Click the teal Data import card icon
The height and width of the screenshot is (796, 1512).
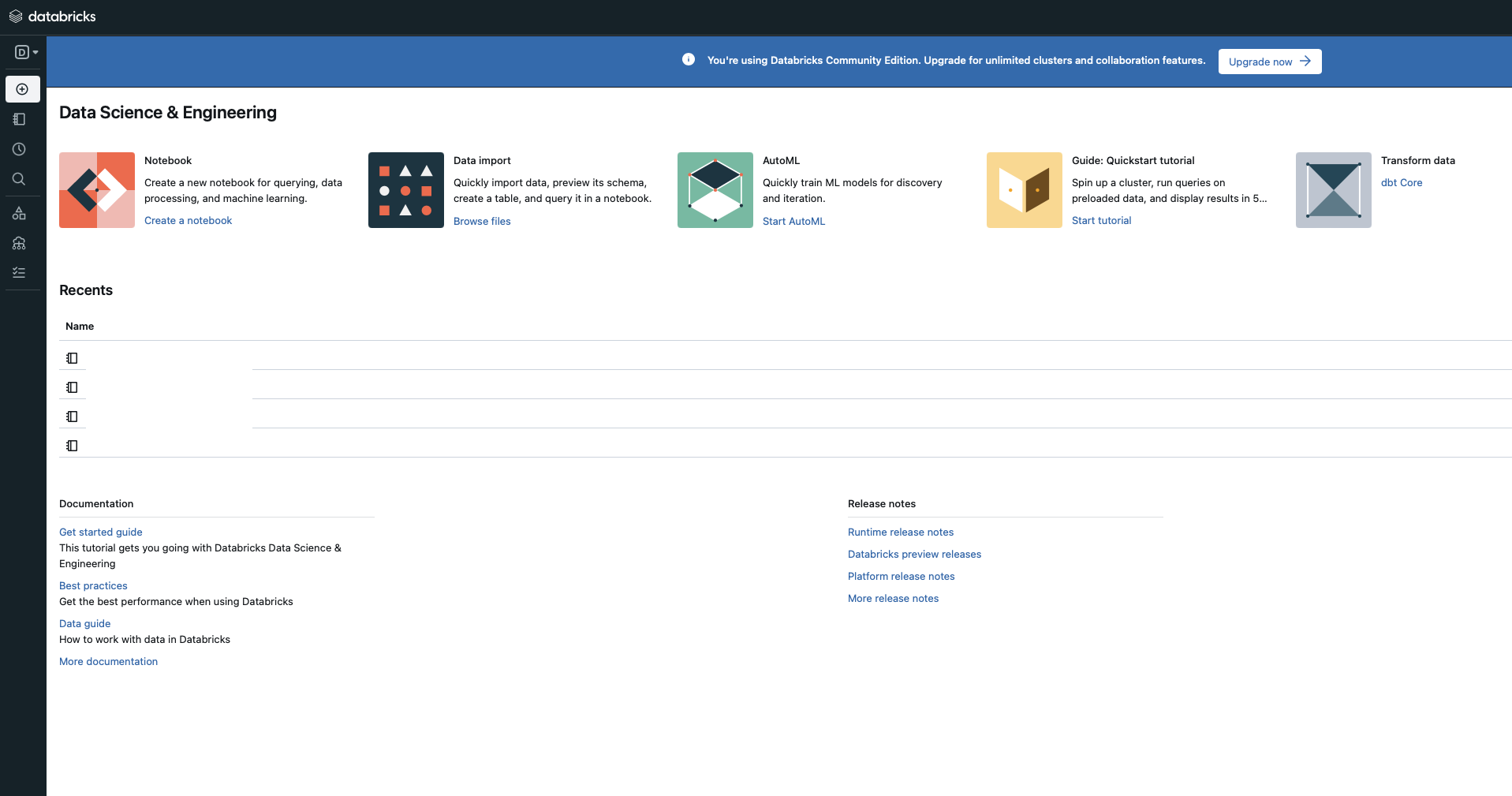405,189
